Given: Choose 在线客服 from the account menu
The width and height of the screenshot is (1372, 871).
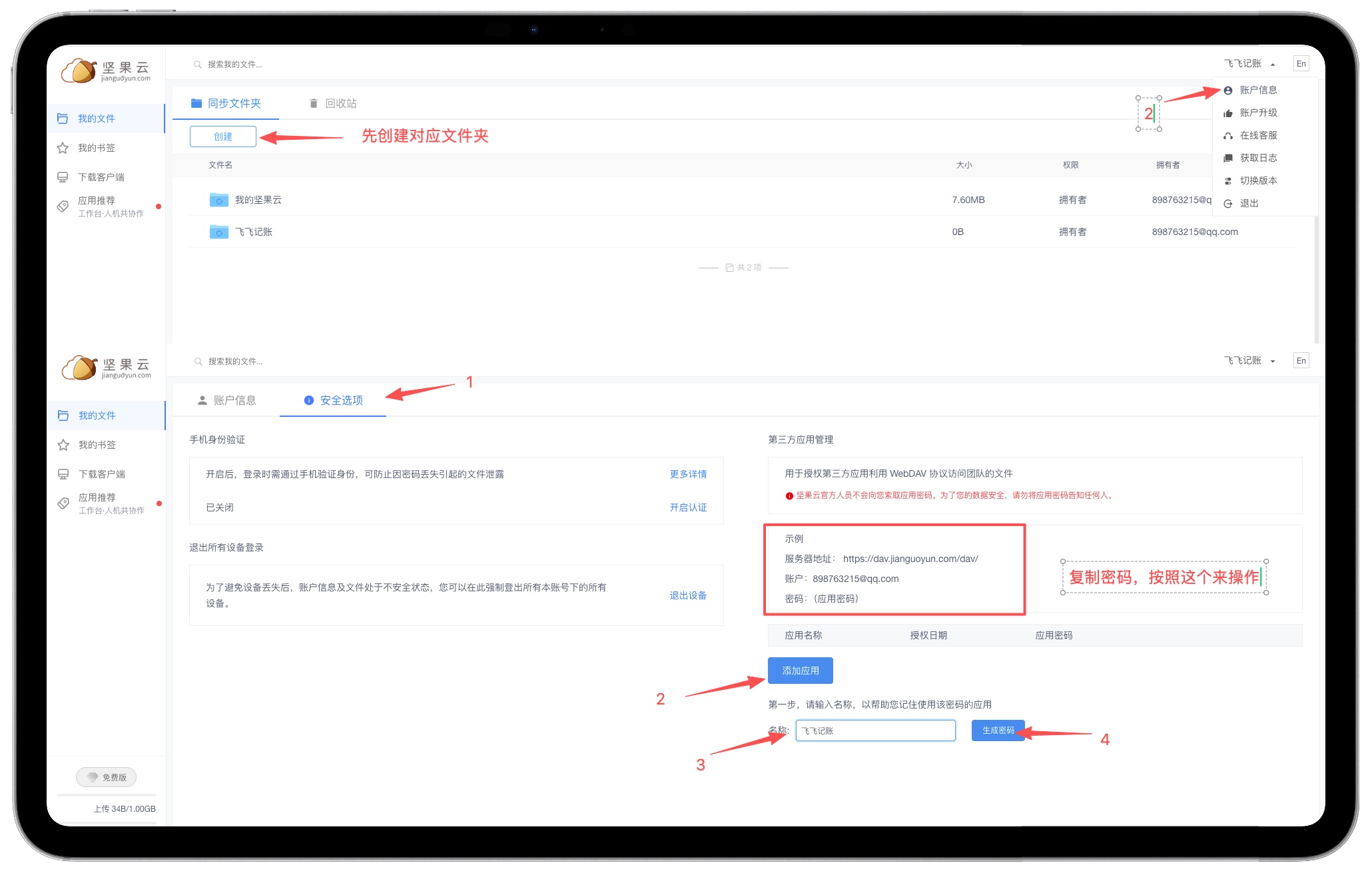Looking at the screenshot, I should (x=1264, y=135).
